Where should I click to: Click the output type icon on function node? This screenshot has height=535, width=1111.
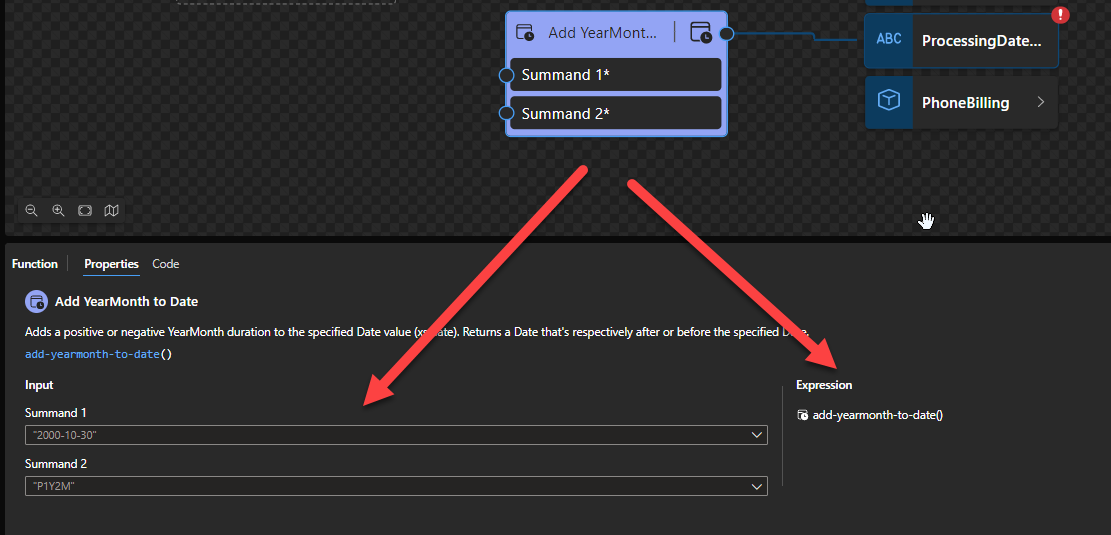tap(701, 33)
